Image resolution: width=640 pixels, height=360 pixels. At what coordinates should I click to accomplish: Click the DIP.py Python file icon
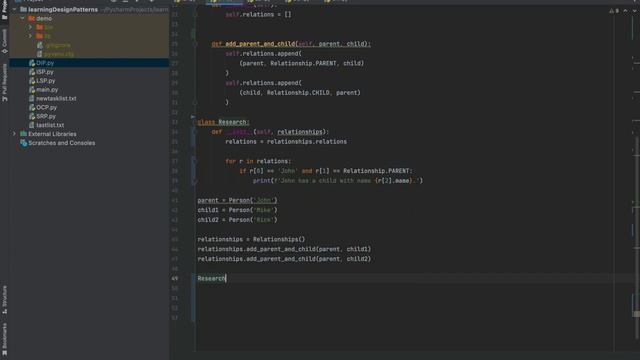click(32, 63)
